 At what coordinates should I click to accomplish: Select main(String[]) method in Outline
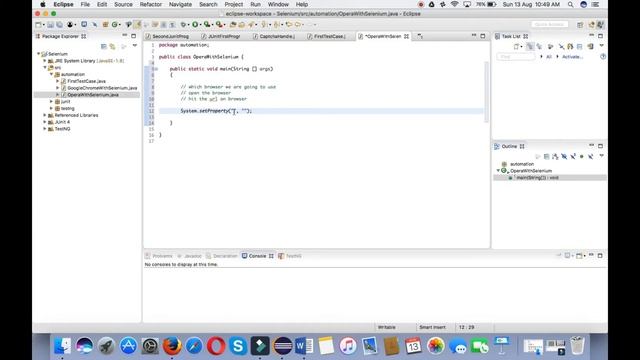point(537,178)
